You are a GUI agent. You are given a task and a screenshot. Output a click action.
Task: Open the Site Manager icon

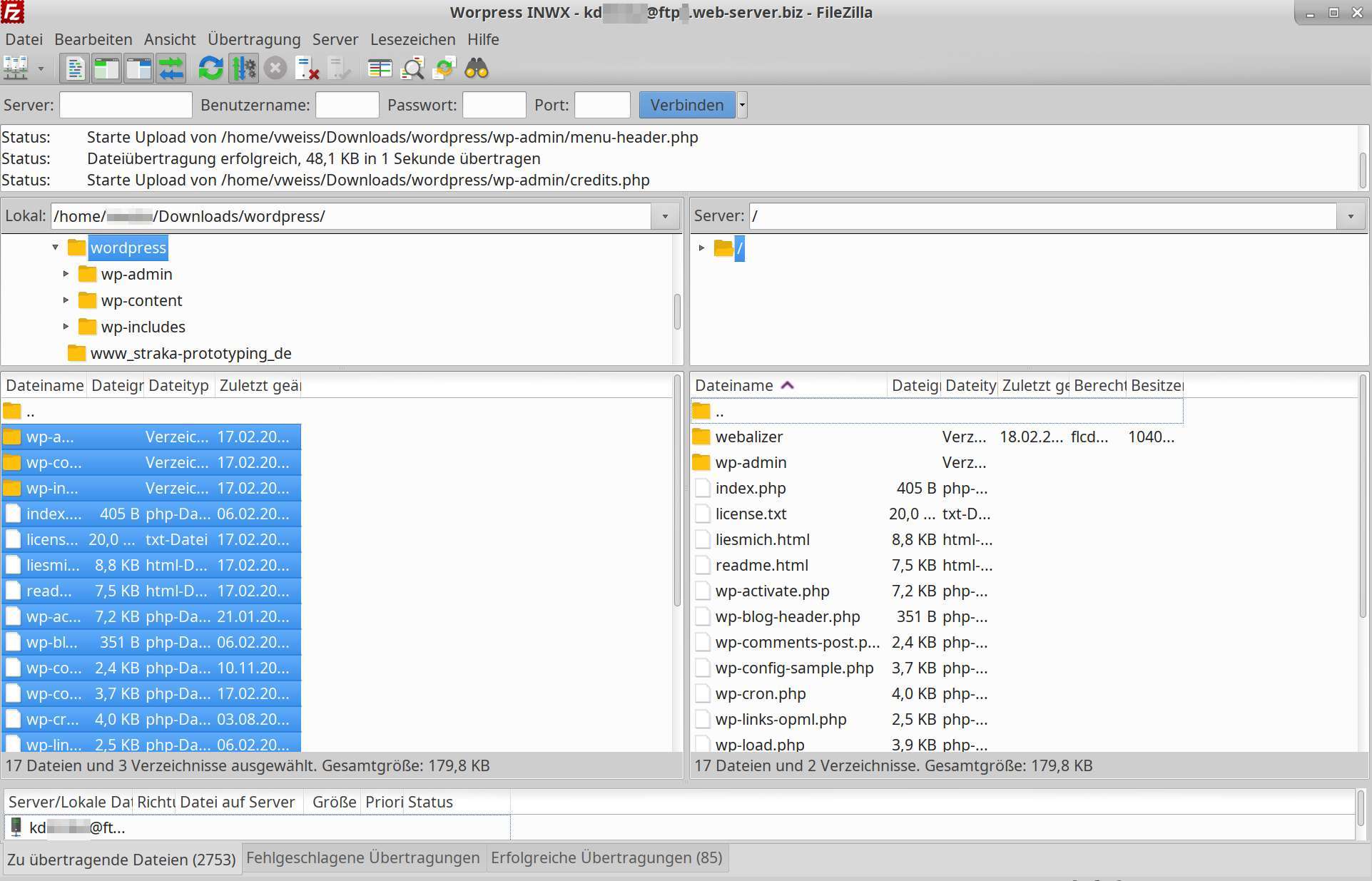(16, 68)
